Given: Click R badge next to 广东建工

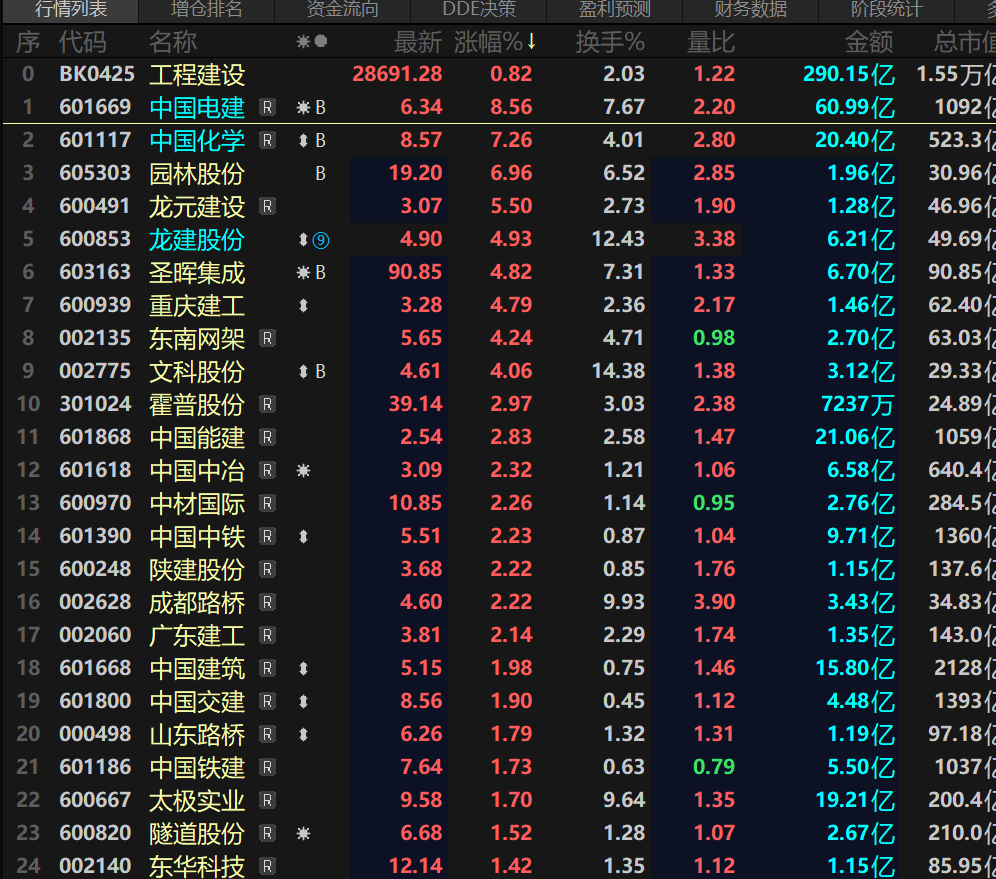Looking at the screenshot, I should coord(267,636).
